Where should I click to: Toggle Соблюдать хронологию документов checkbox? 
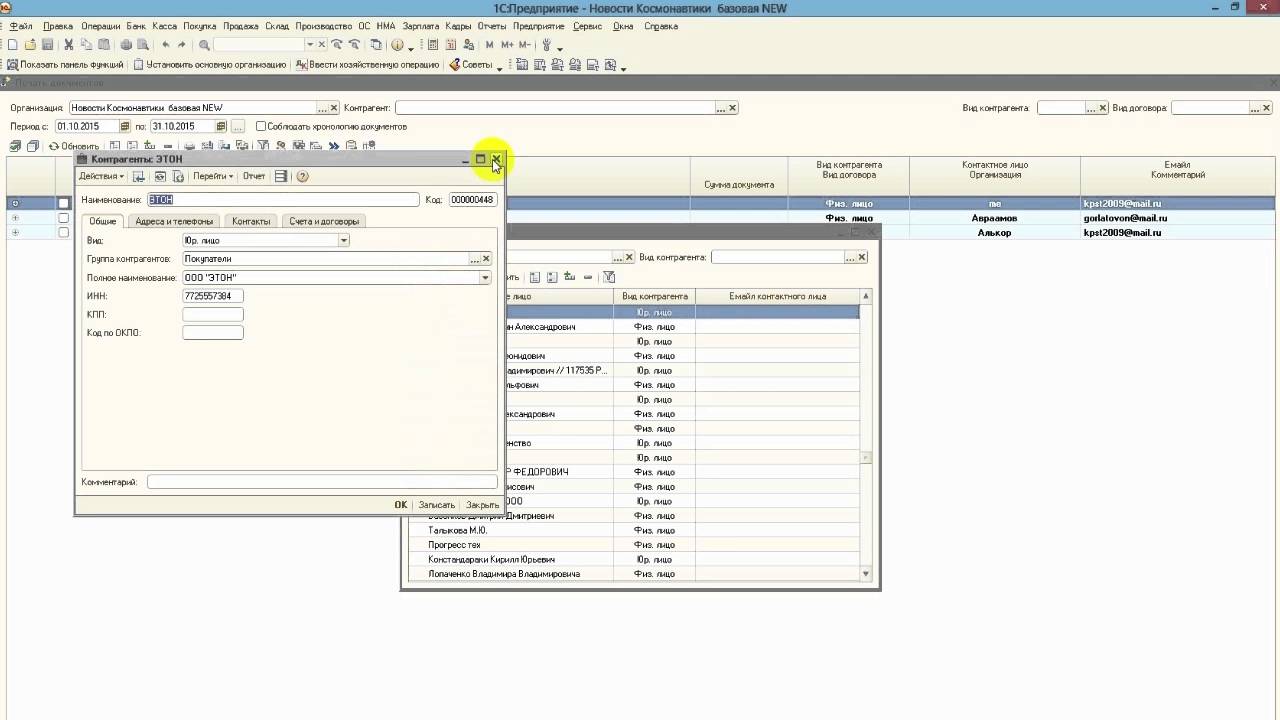pyautogui.click(x=261, y=127)
